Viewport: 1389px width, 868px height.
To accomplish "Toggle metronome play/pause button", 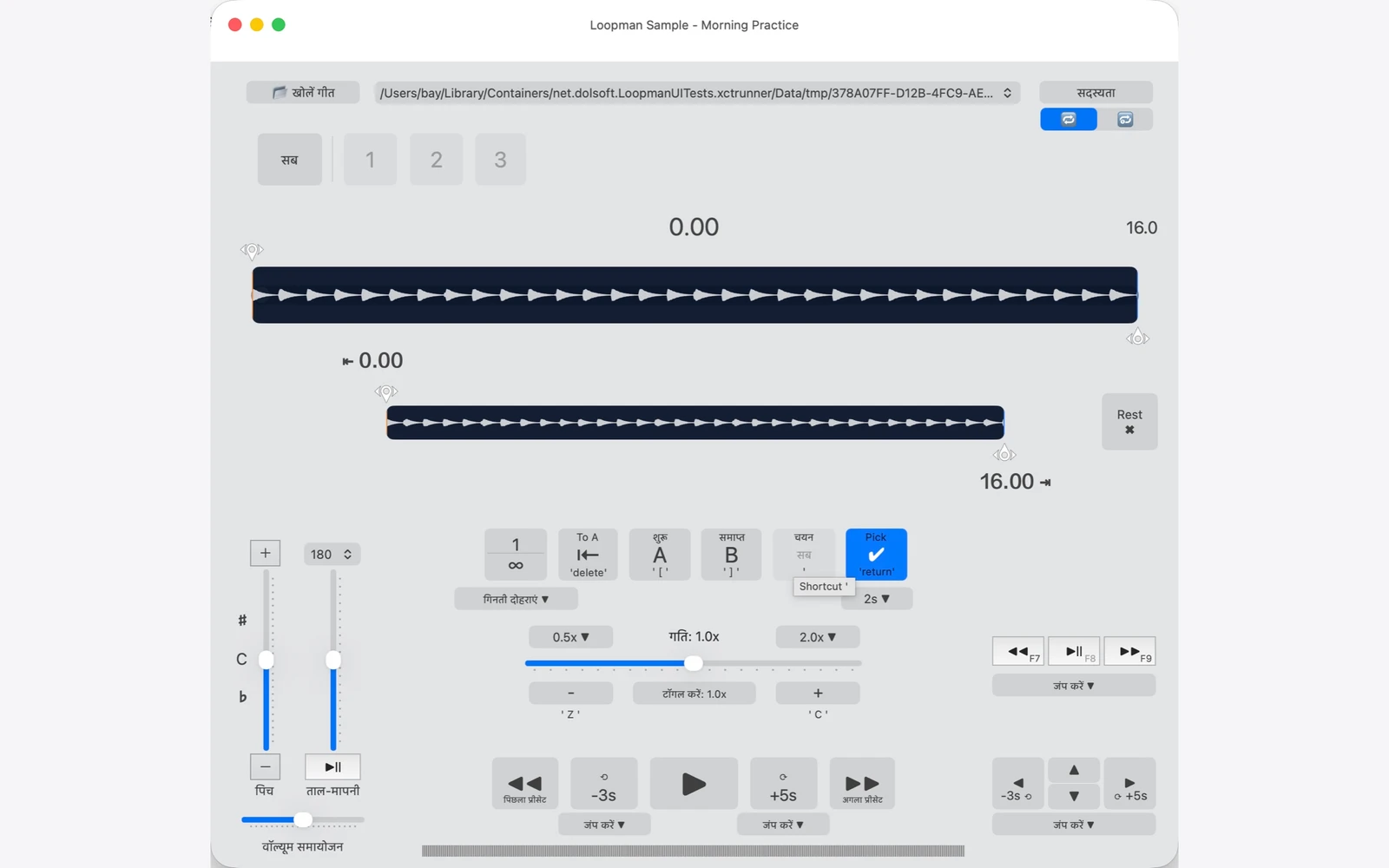I will pos(332,767).
